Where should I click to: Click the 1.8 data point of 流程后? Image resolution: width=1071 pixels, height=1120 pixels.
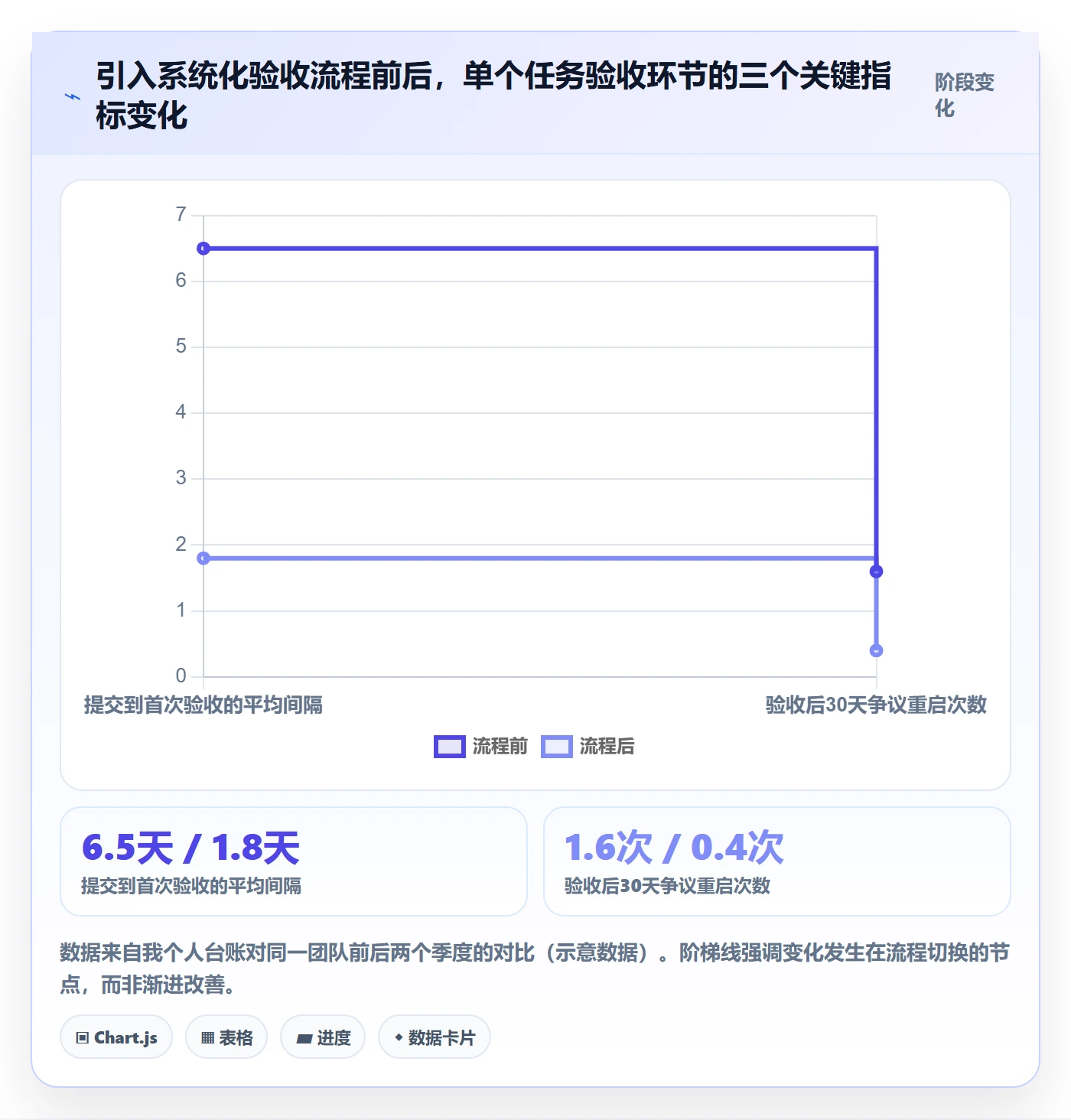point(203,558)
